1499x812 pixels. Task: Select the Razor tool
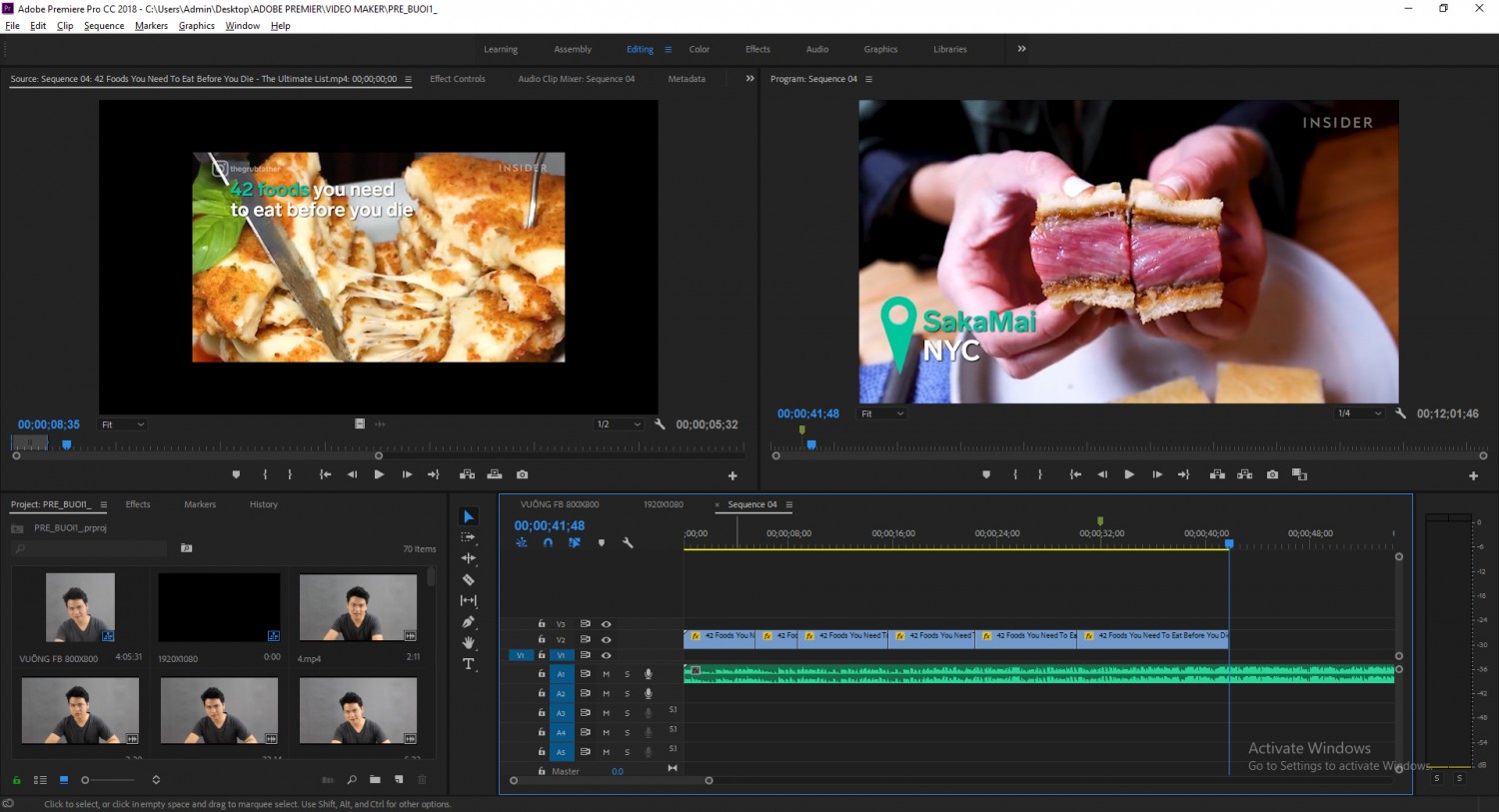click(469, 579)
